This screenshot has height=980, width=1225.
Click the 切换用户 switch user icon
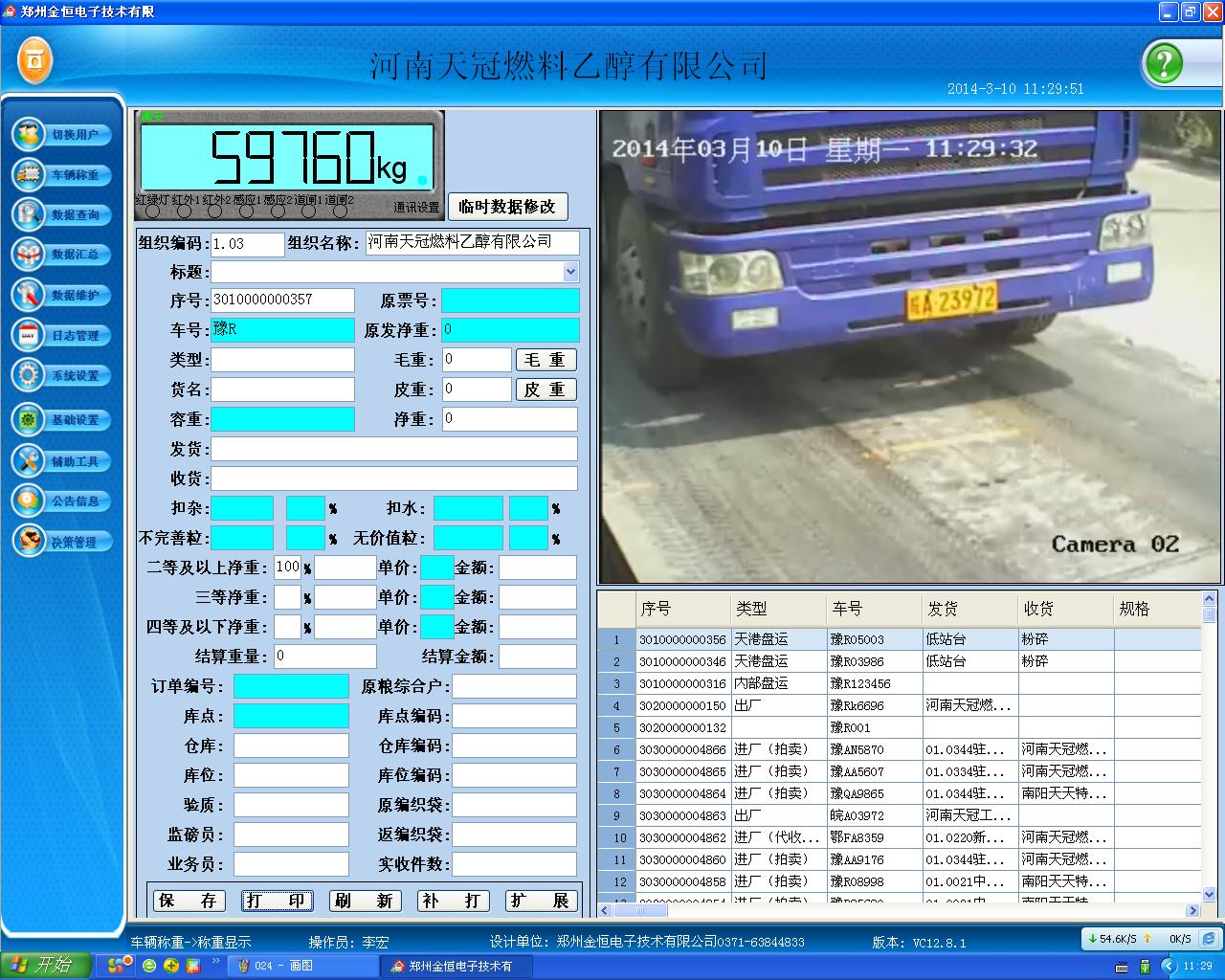click(29, 134)
